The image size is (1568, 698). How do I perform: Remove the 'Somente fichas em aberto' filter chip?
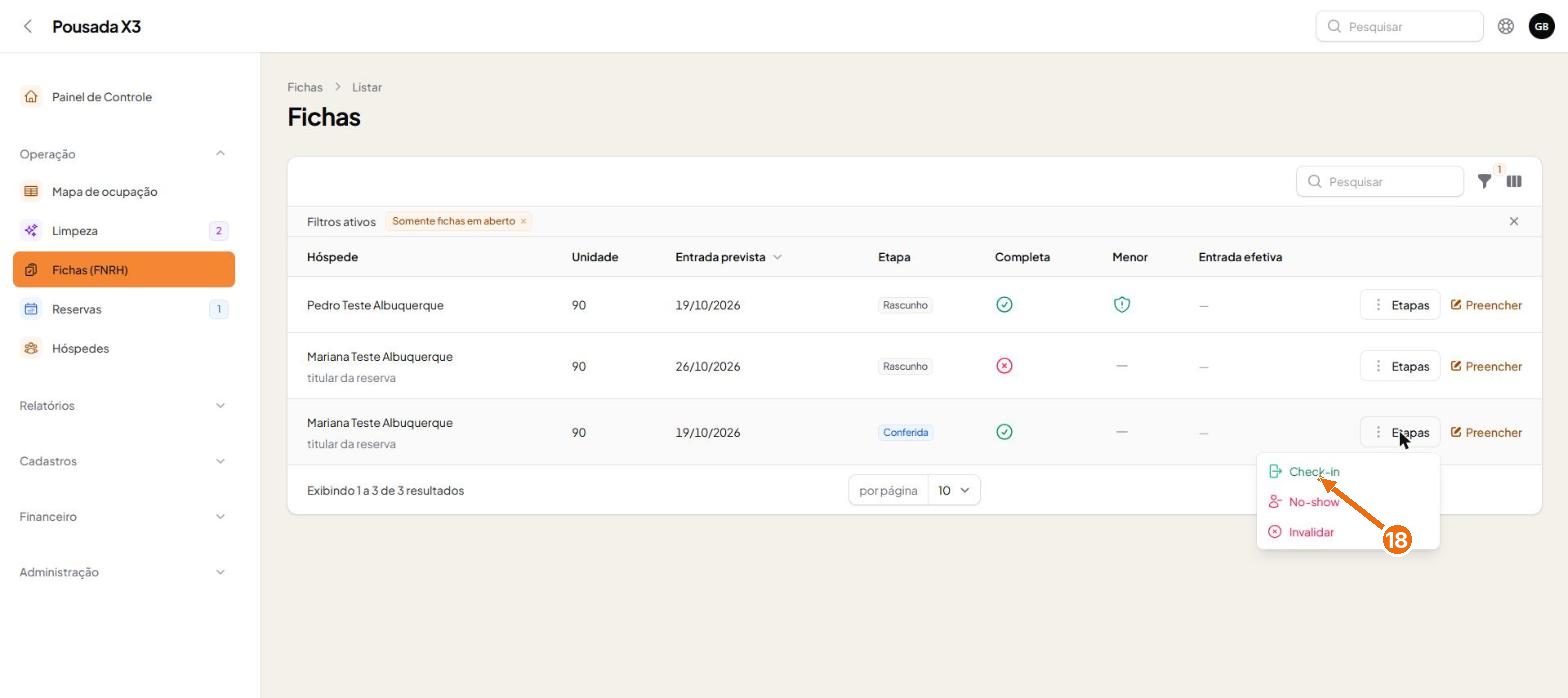click(x=523, y=221)
